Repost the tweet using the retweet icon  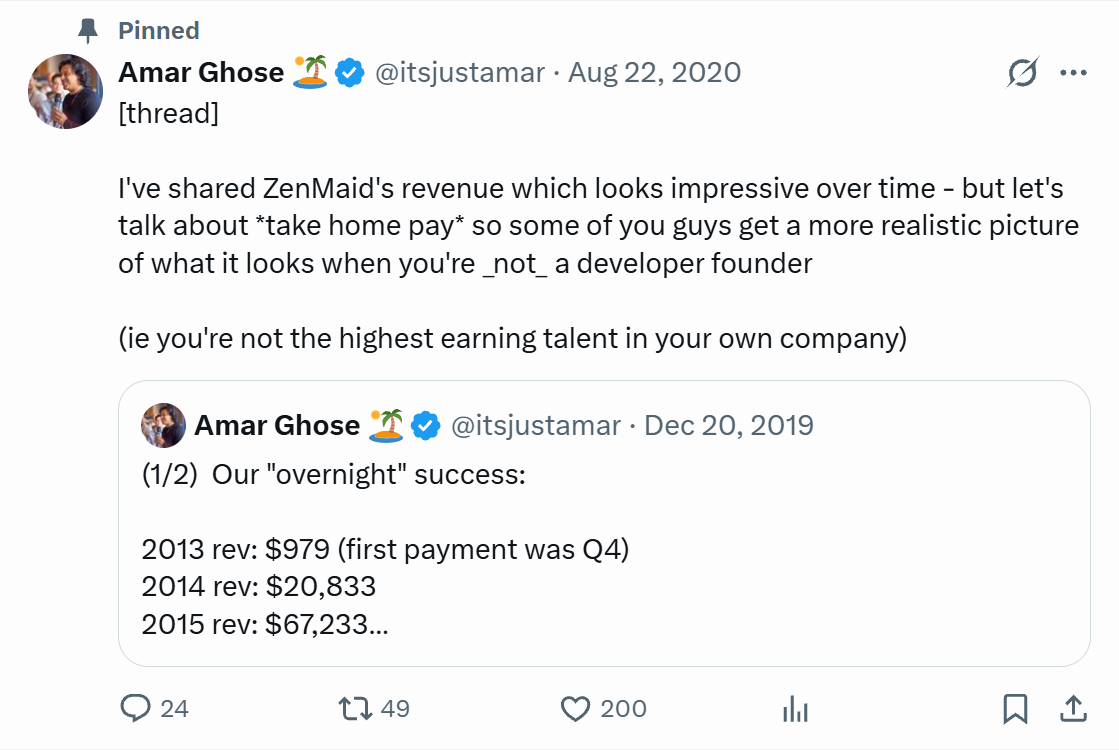tap(355, 709)
